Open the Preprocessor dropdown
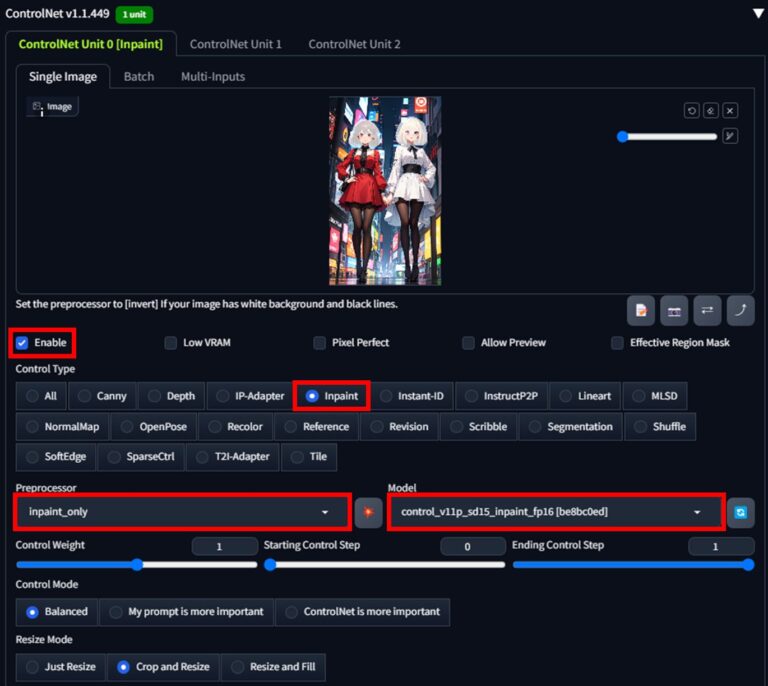The width and height of the screenshot is (768, 686). click(x=180, y=512)
